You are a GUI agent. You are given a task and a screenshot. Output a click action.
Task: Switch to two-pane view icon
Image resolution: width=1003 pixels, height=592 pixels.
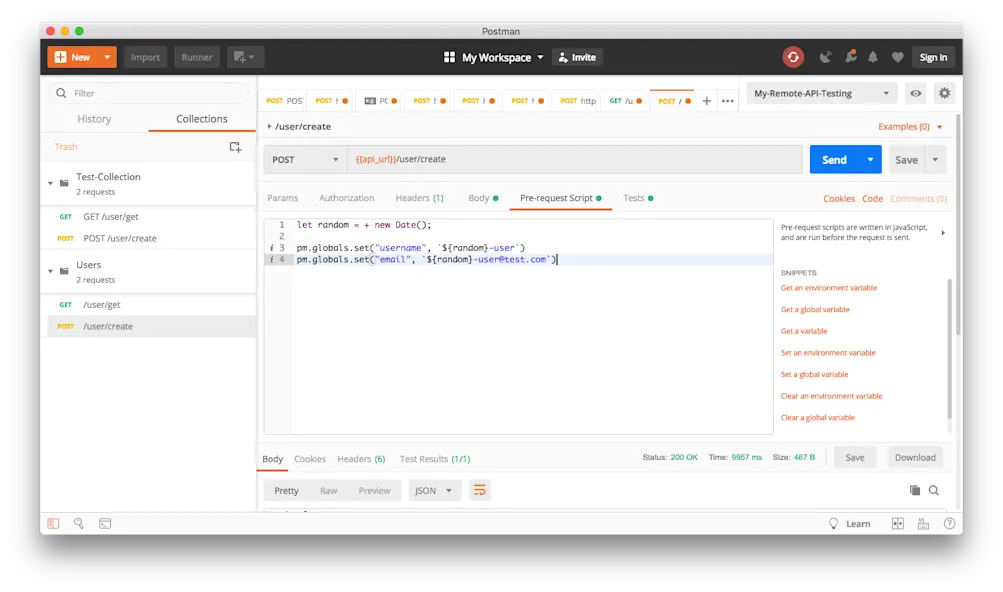(898, 524)
